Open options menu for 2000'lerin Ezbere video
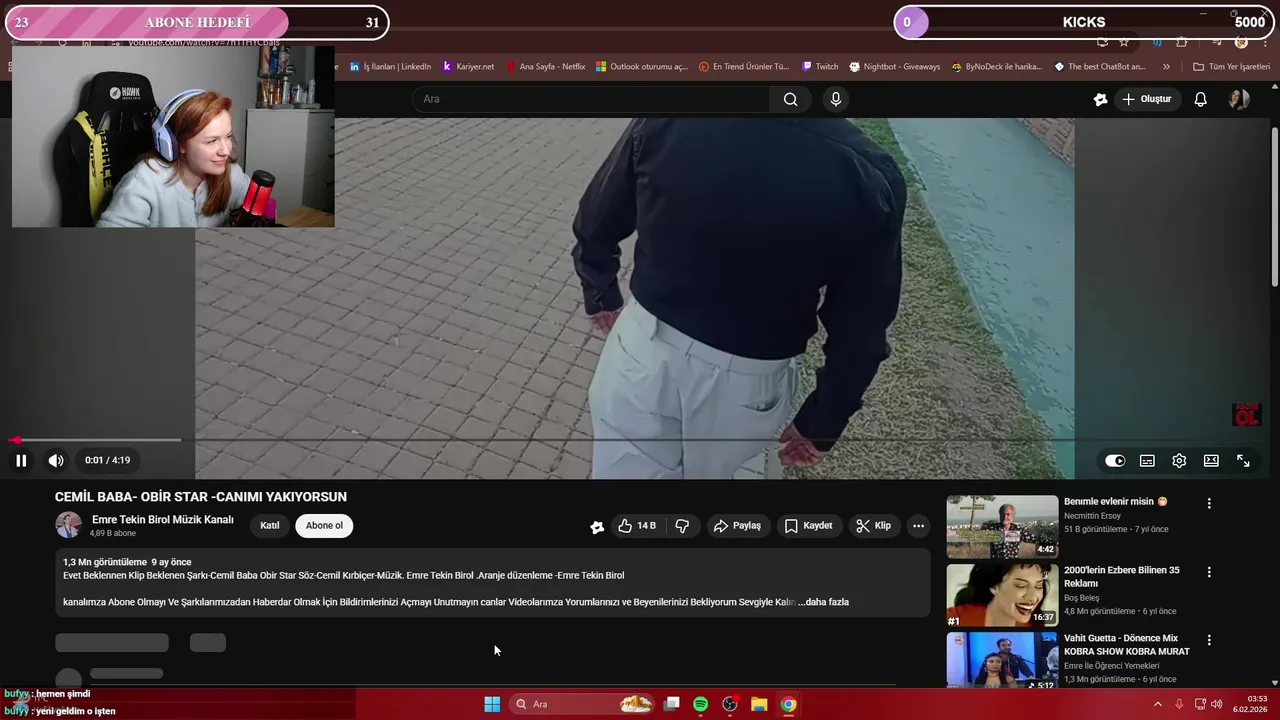 (x=1209, y=572)
